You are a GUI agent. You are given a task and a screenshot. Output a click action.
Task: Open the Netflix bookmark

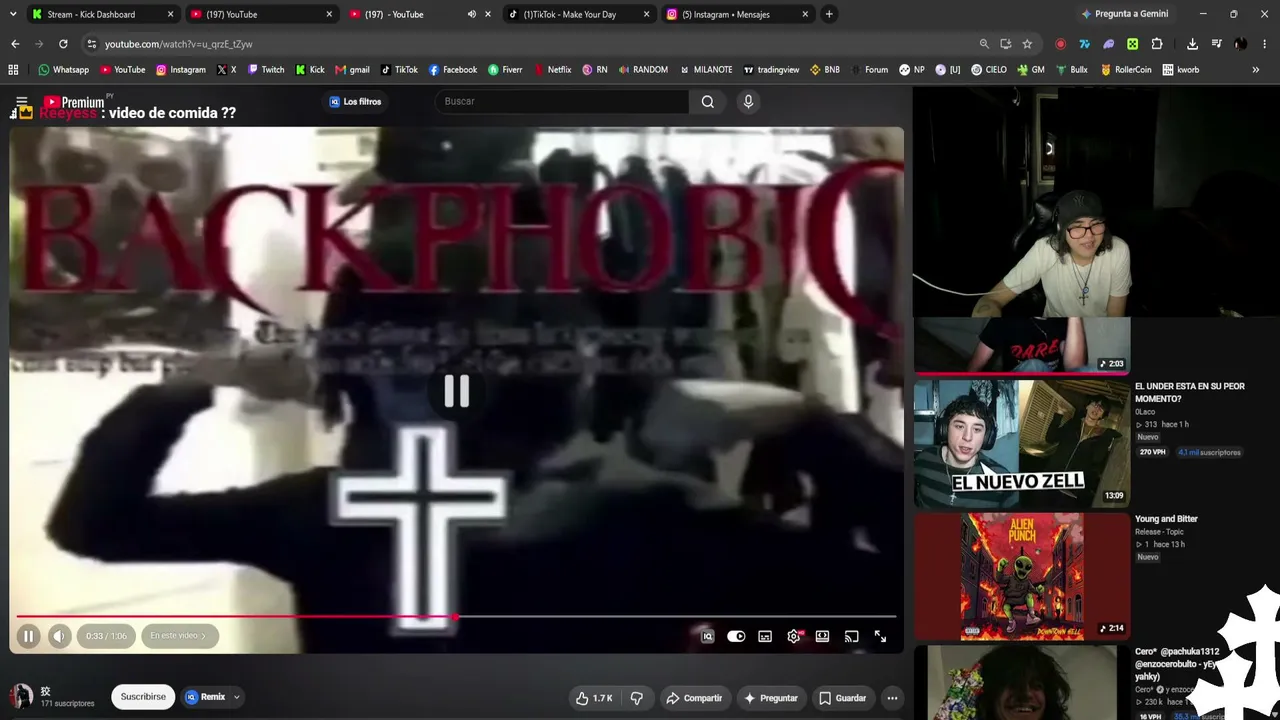pyautogui.click(x=552, y=70)
